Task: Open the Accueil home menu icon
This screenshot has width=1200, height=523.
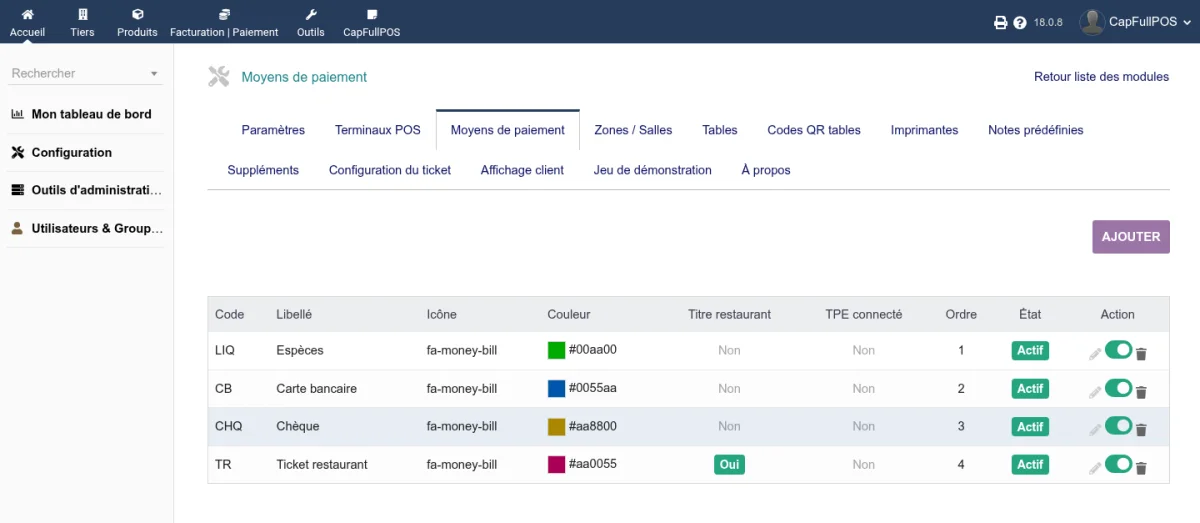Action: (x=27, y=15)
